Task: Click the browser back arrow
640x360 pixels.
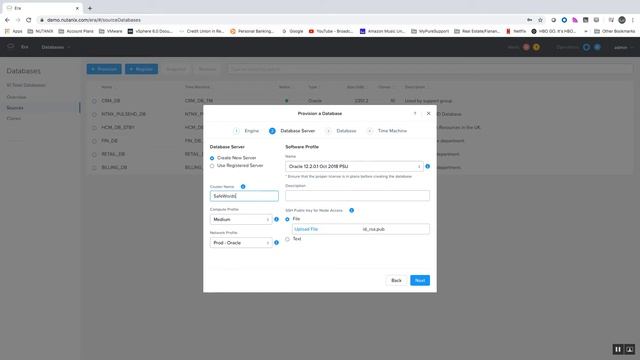Action: 7,20
